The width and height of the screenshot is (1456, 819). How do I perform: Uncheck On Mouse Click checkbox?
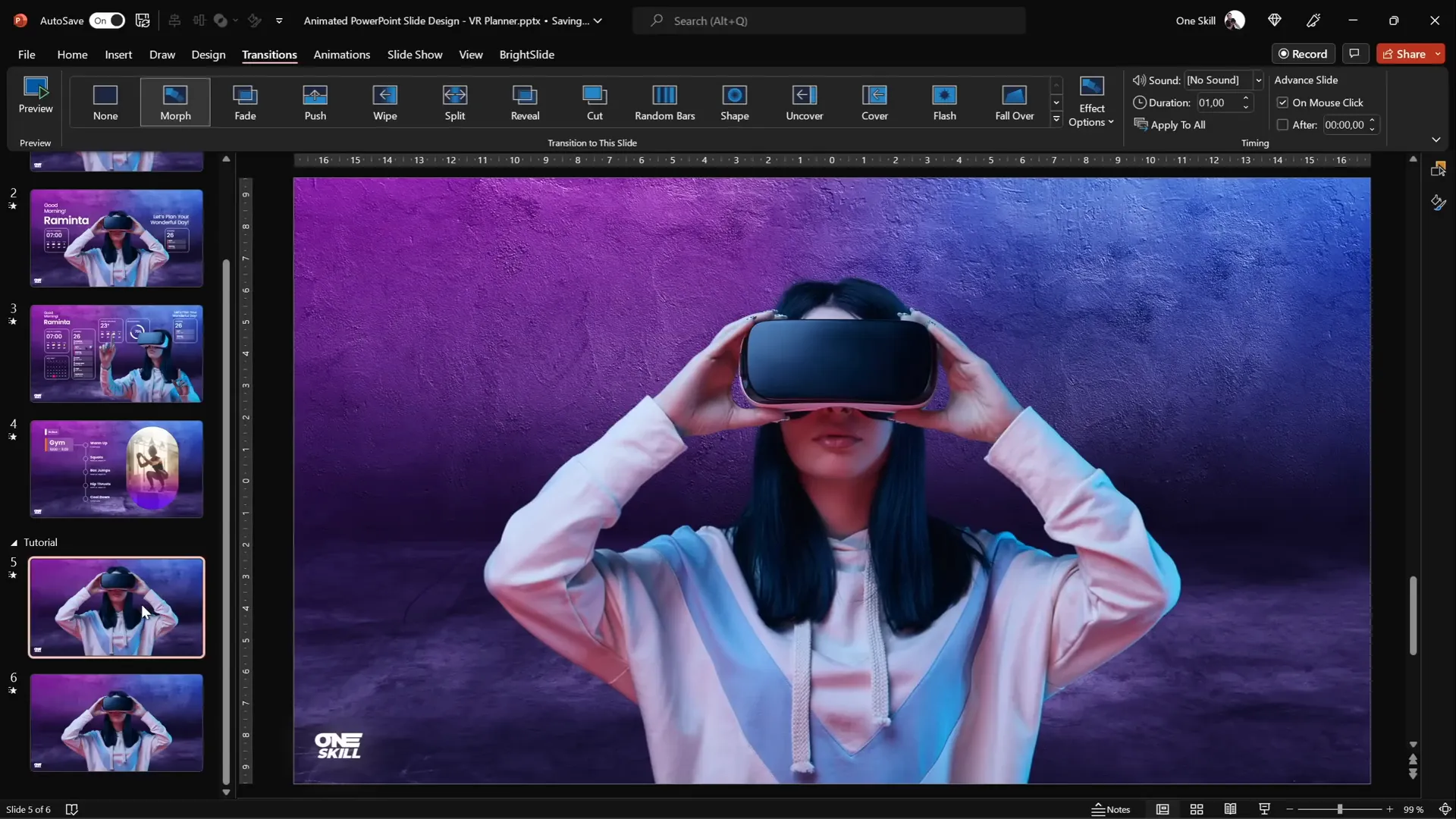click(x=1282, y=102)
